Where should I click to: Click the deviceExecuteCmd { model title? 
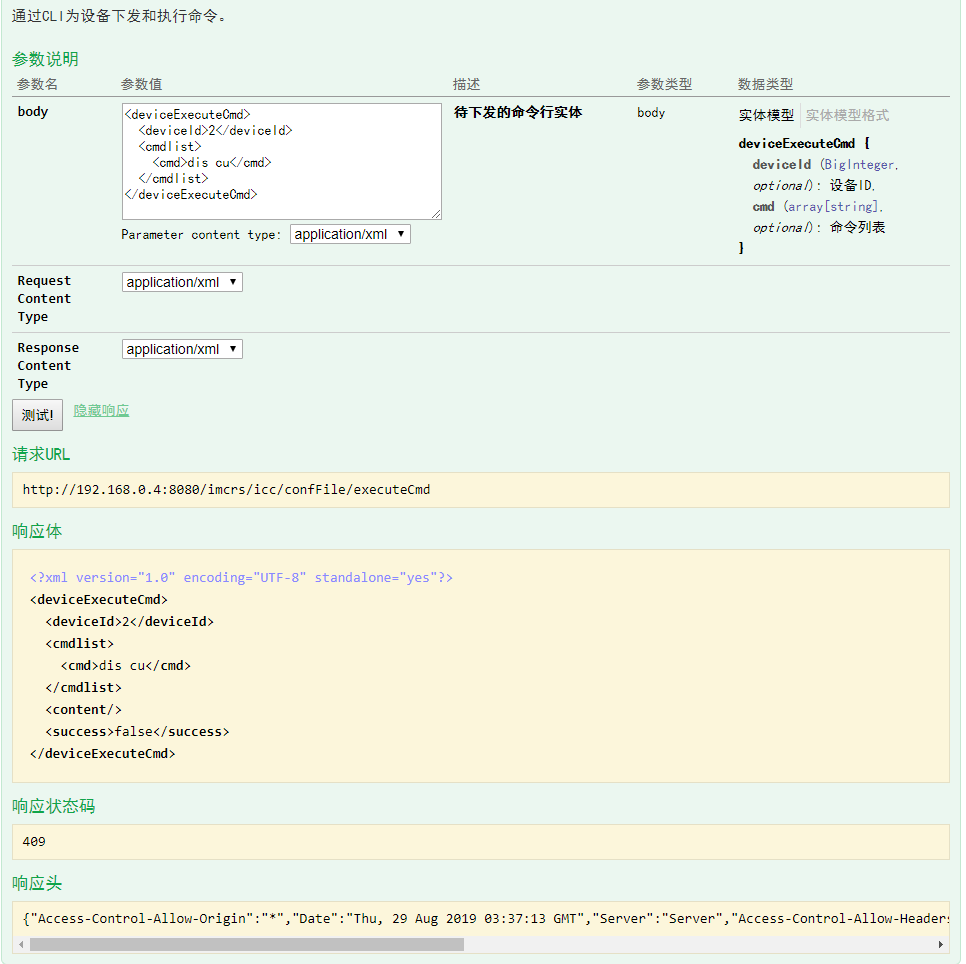[x=804, y=144]
